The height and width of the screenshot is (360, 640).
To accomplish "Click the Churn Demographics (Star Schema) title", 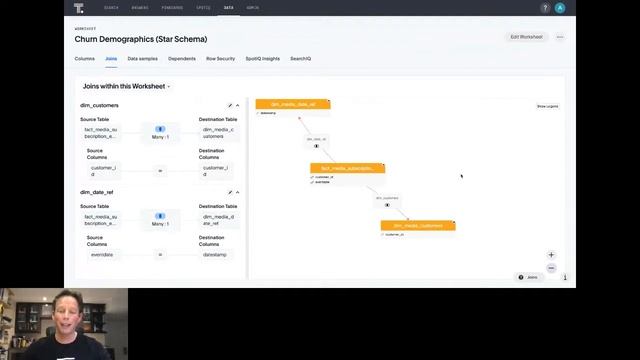I will tap(141, 39).
